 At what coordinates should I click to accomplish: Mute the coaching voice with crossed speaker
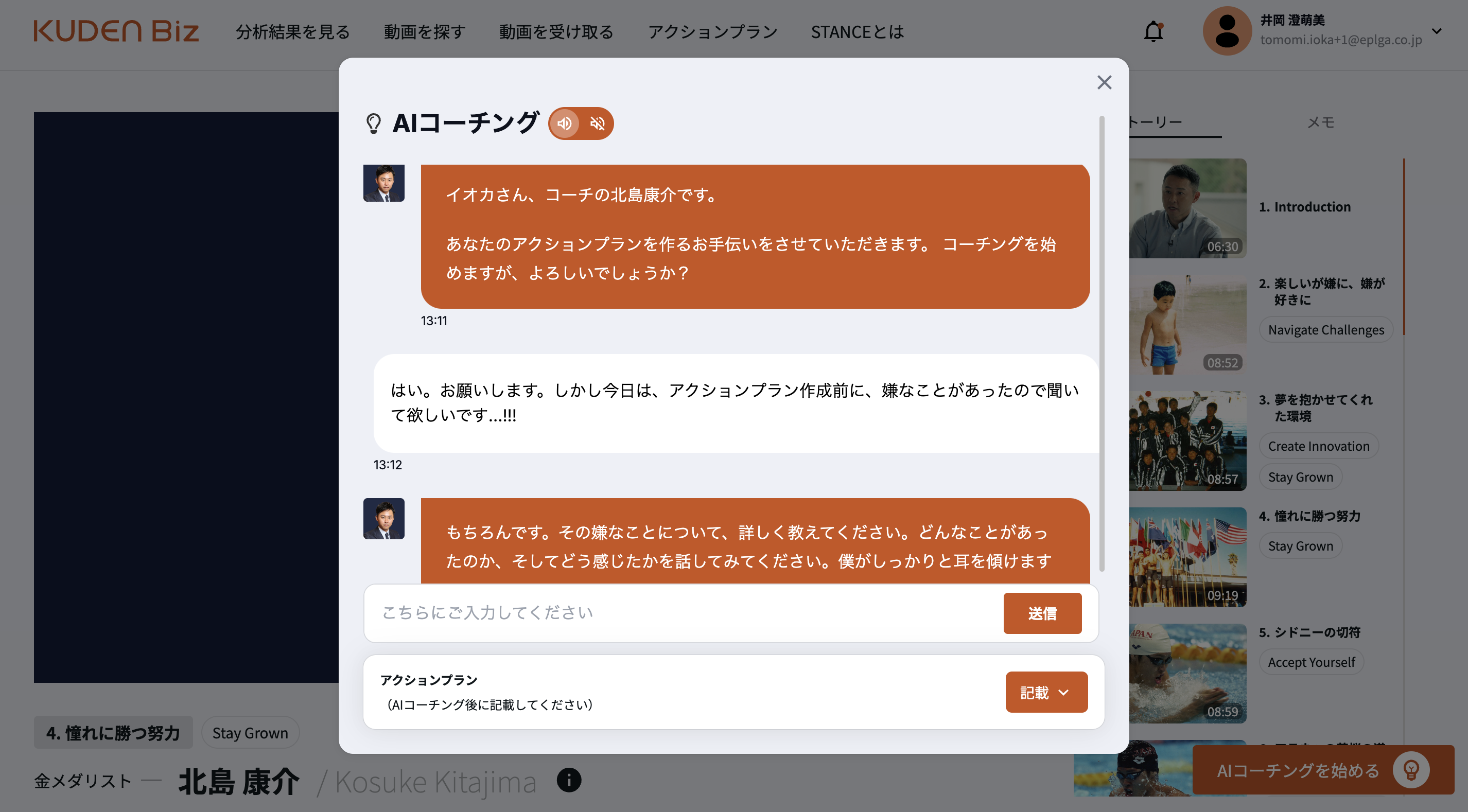click(597, 123)
